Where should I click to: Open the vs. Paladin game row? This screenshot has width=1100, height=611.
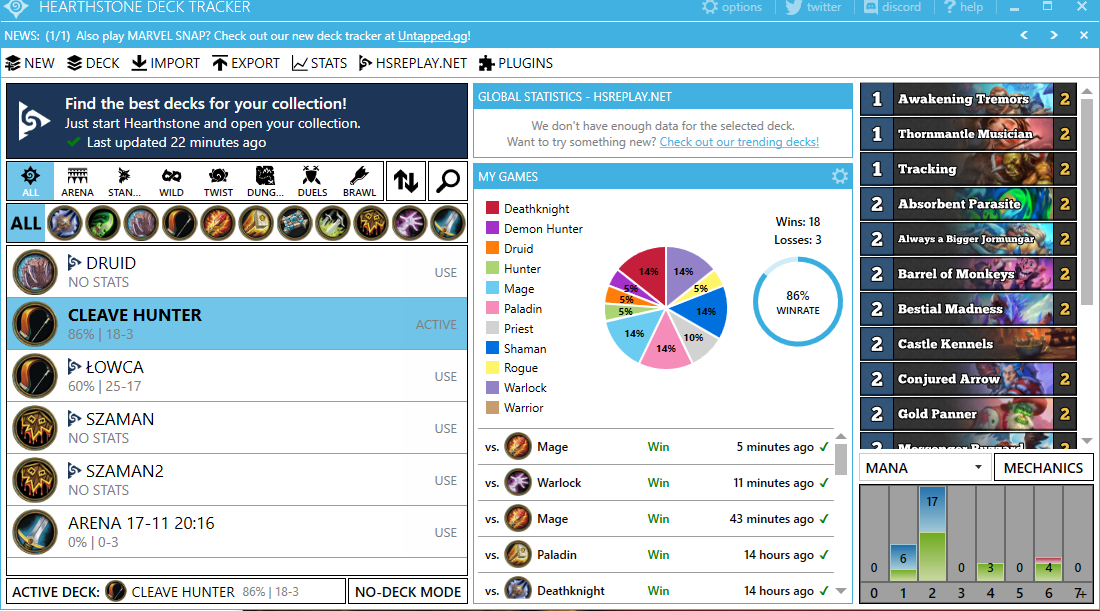656,555
